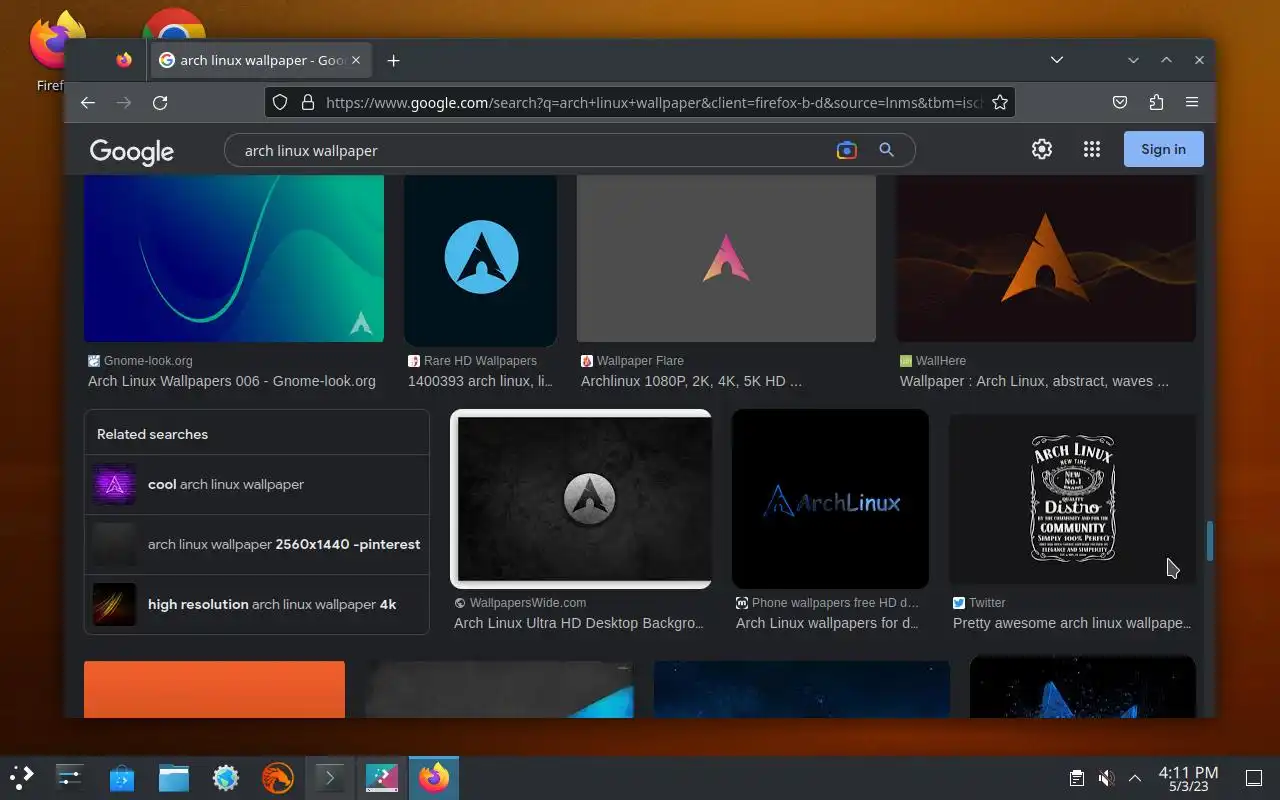The image size is (1280, 800).
Task: Open the Google apps grid
Action: tap(1092, 149)
